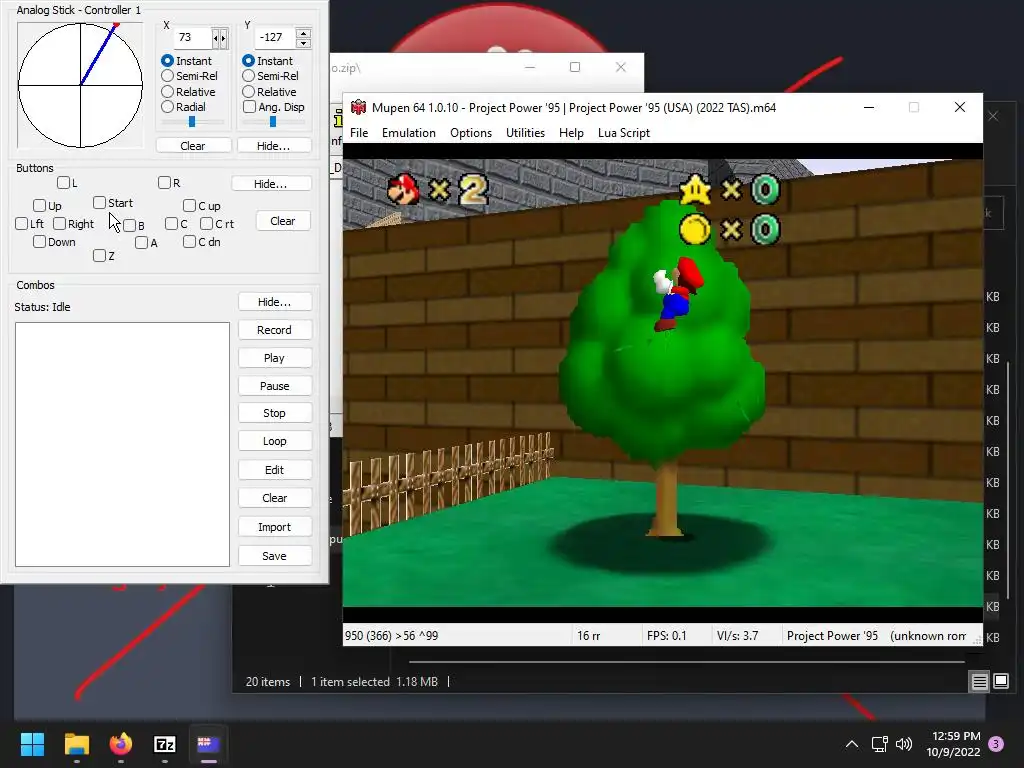Click the Mupen 64 window title icon
This screenshot has width=1024, height=768.
coord(358,107)
